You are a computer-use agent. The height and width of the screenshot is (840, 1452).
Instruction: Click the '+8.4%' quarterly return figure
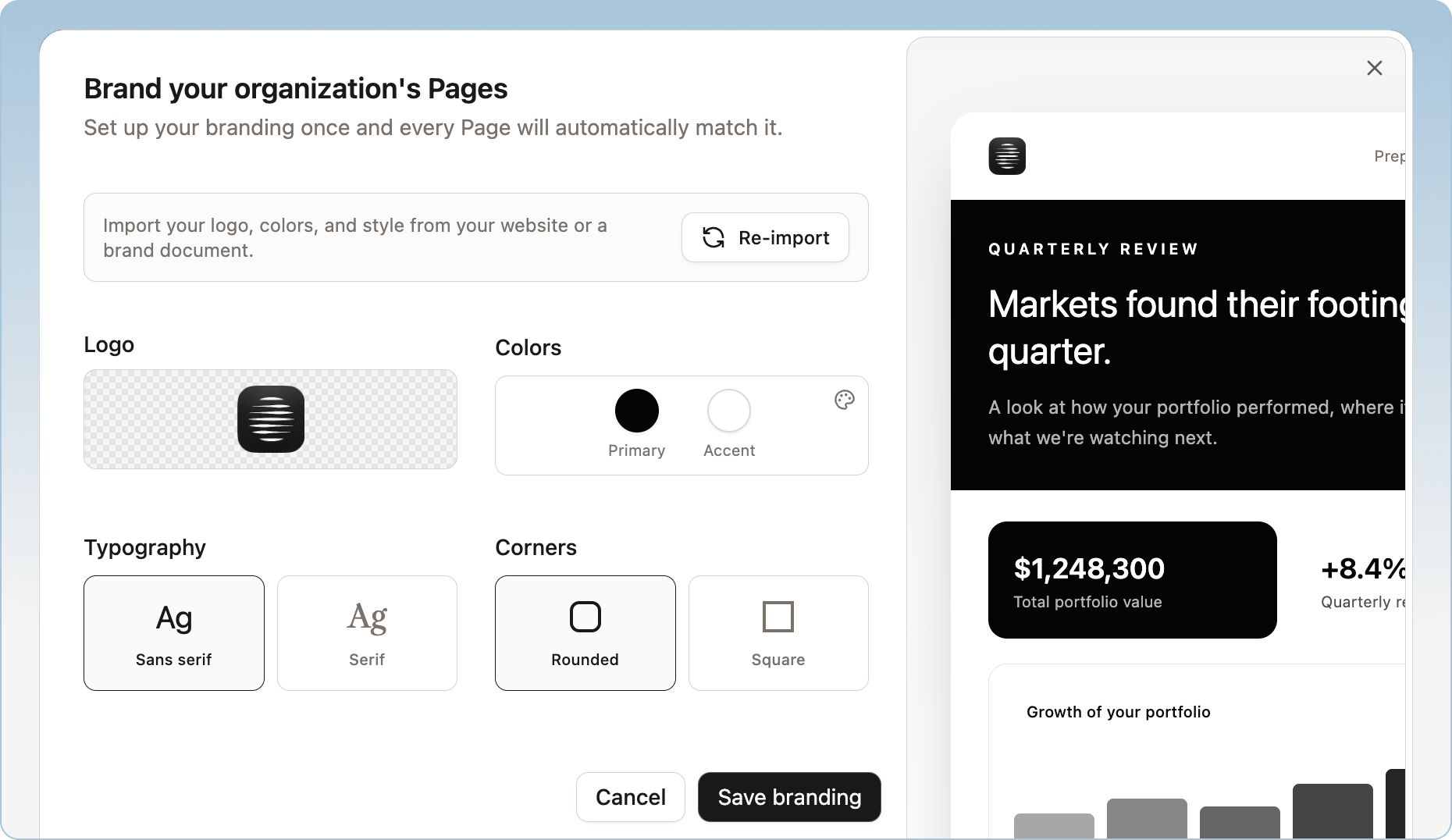[1363, 568]
